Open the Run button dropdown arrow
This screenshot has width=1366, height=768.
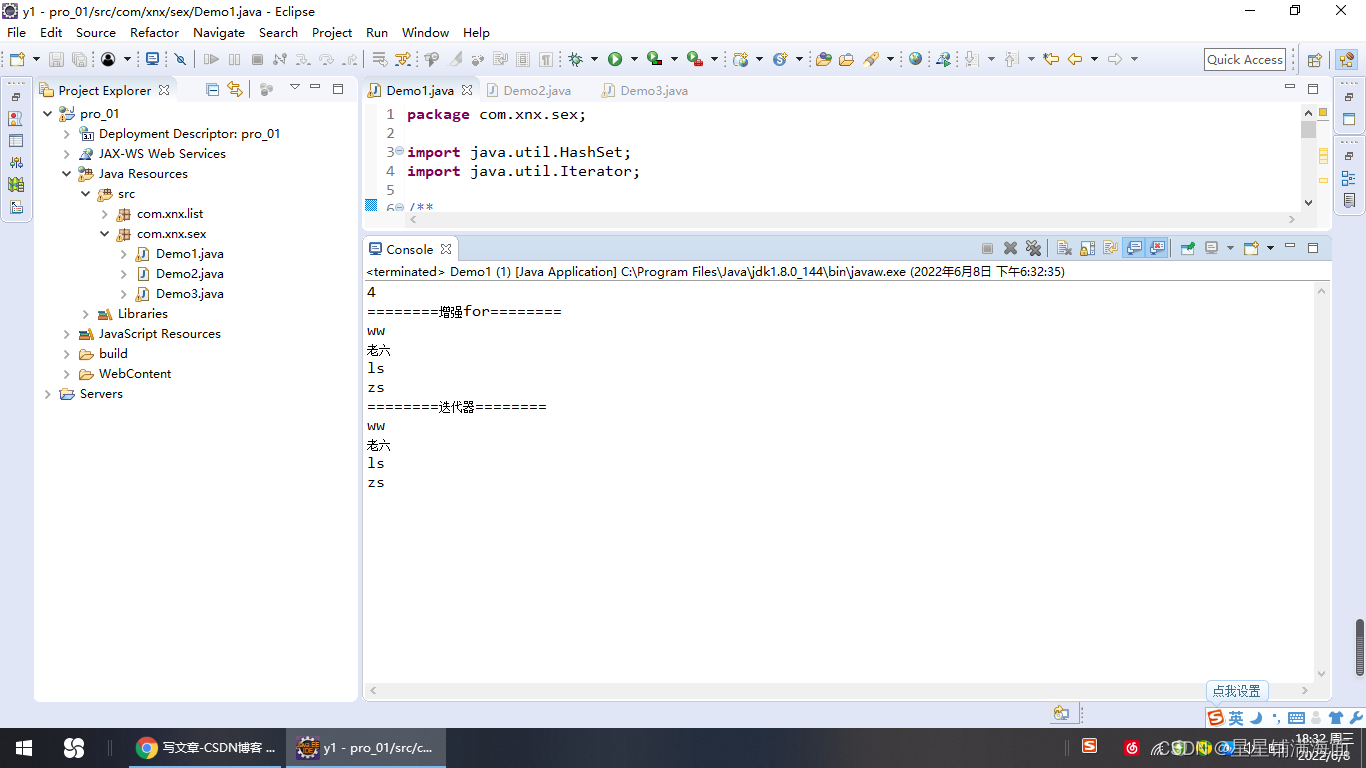[x=634, y=59]
